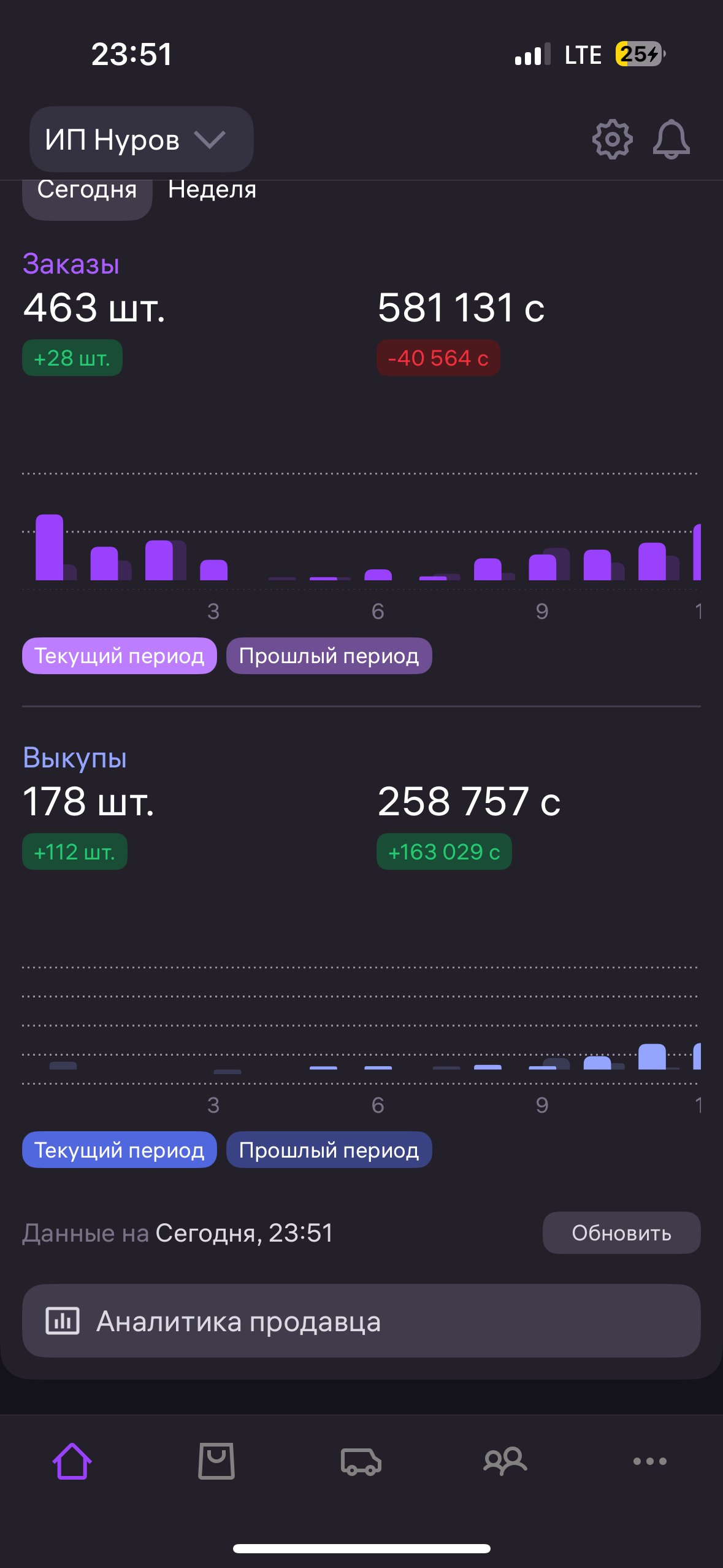This screenshot has width=723, height=1568.
Task: Open the delivery truck tab
Action: pyautogui.click(x=361, y=1461)
